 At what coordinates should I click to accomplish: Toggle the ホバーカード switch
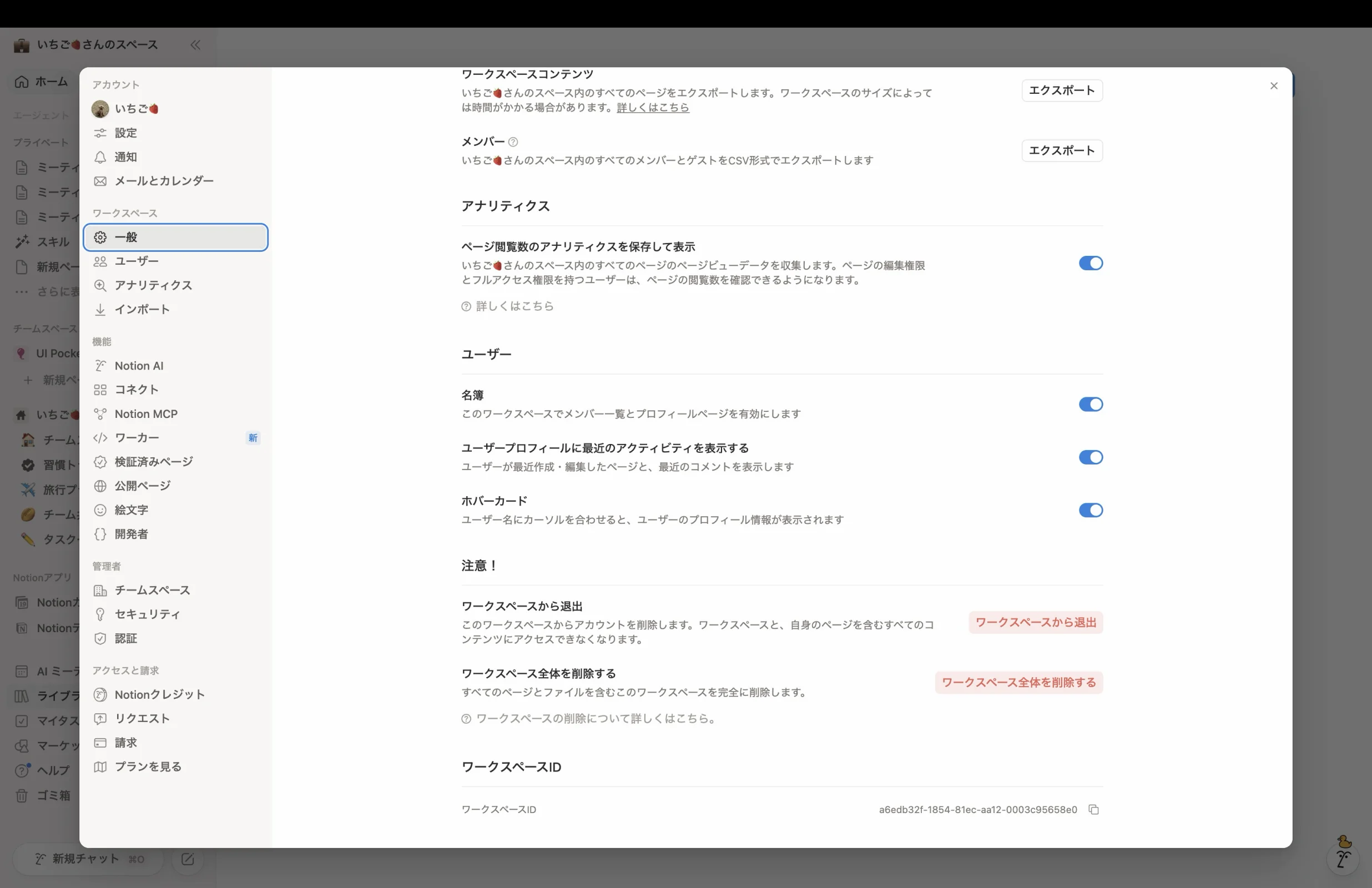pyautogui.click(x=1090, y=510)
